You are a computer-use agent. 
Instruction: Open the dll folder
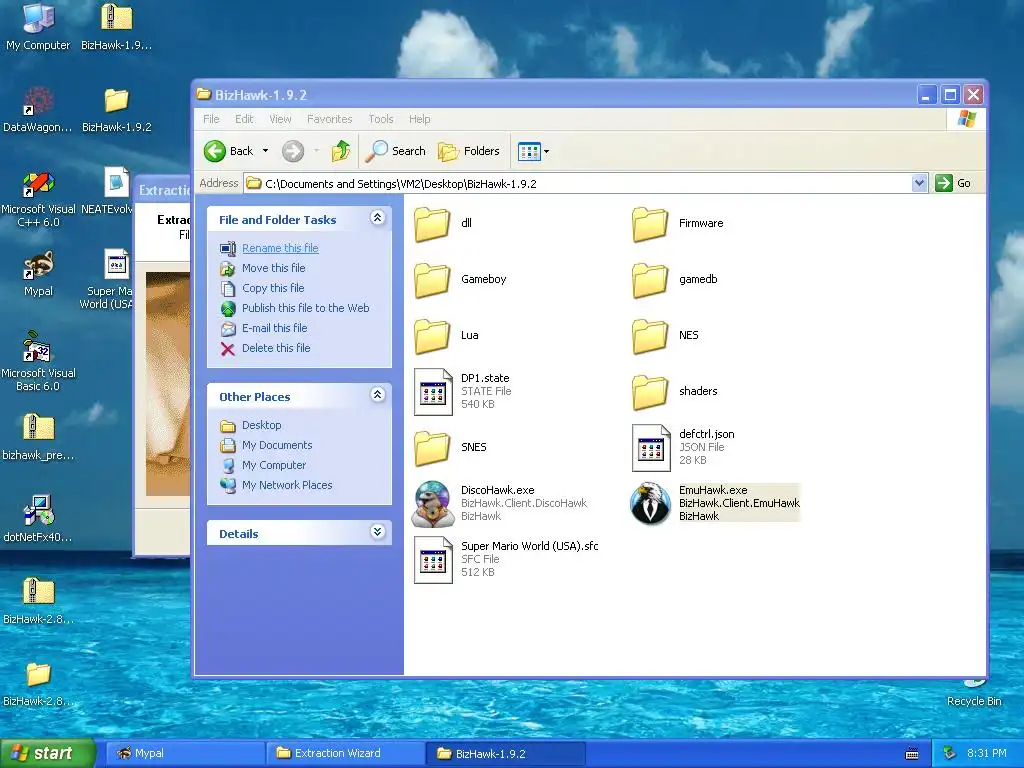click(x=432, y=224)
